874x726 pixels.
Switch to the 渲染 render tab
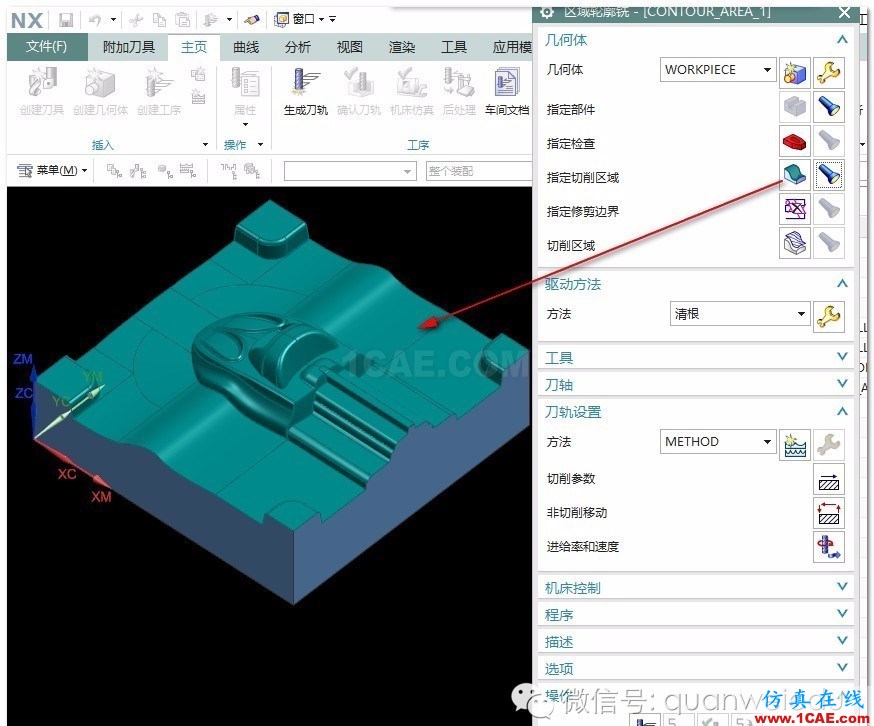tap(402, 47)
